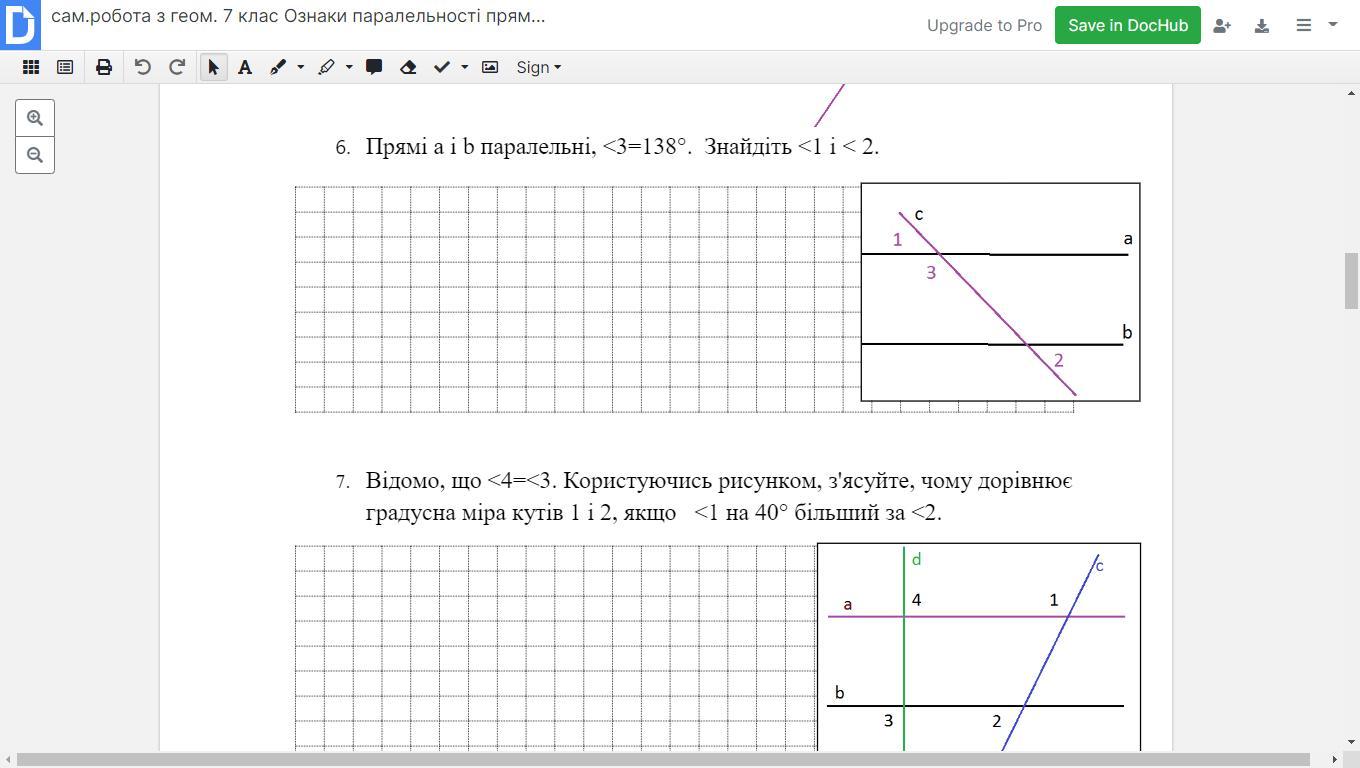Click Upgrade to Pro link
The height and width of the screenshot is (768, 1360).
click(x=984, y=25)
